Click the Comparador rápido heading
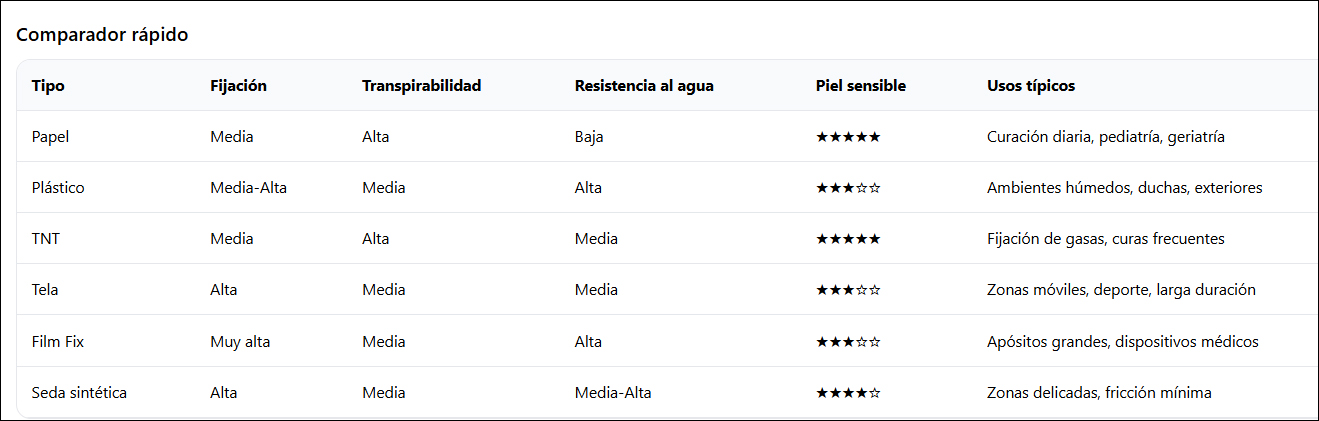 (x=102, y=34)
